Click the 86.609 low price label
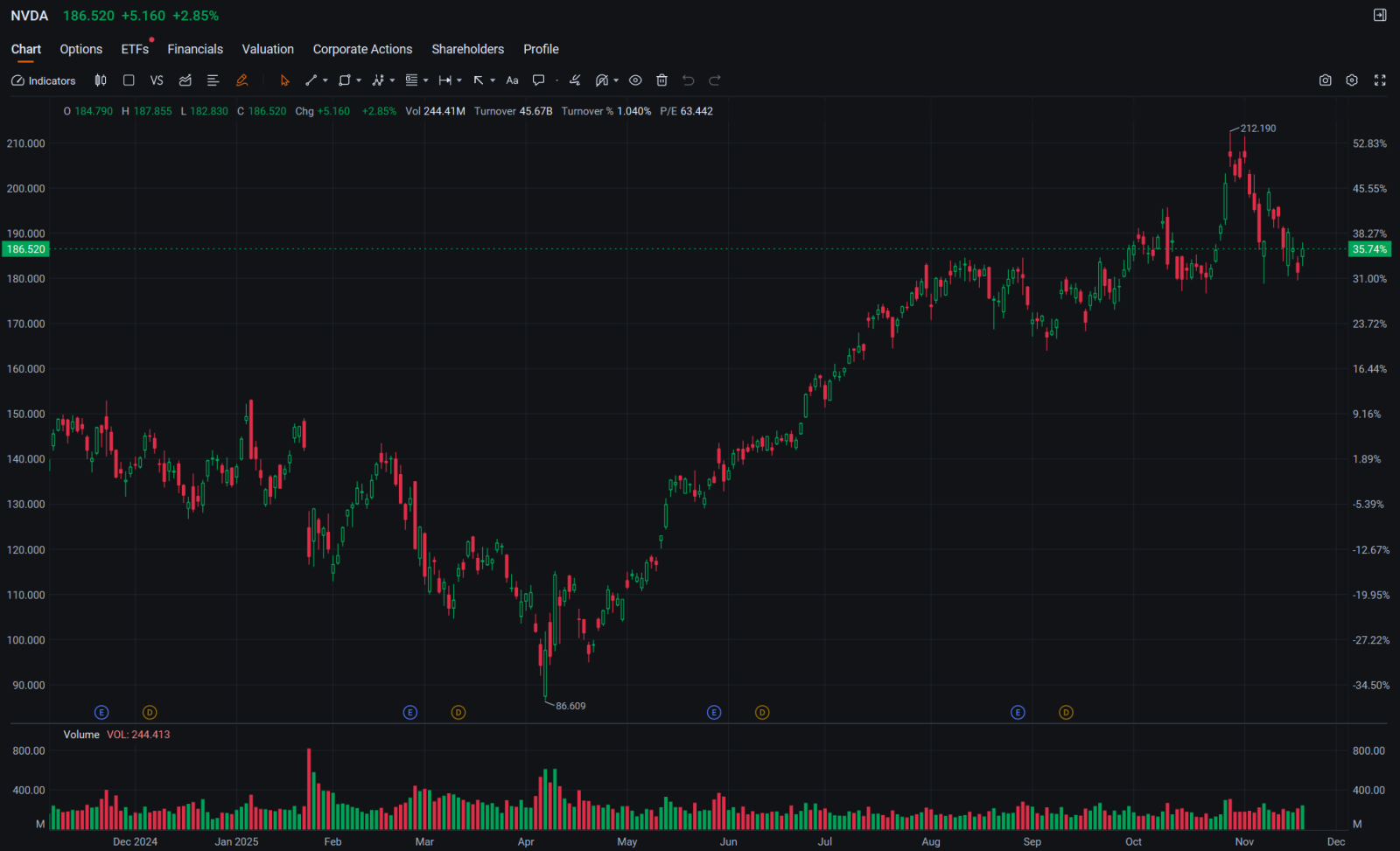This screenshot has height=851, width=1400. [x=570, y=706]
